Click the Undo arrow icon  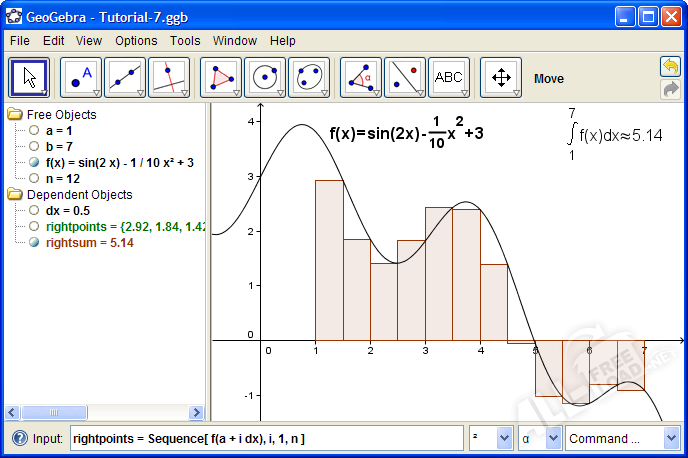[670, 67]
